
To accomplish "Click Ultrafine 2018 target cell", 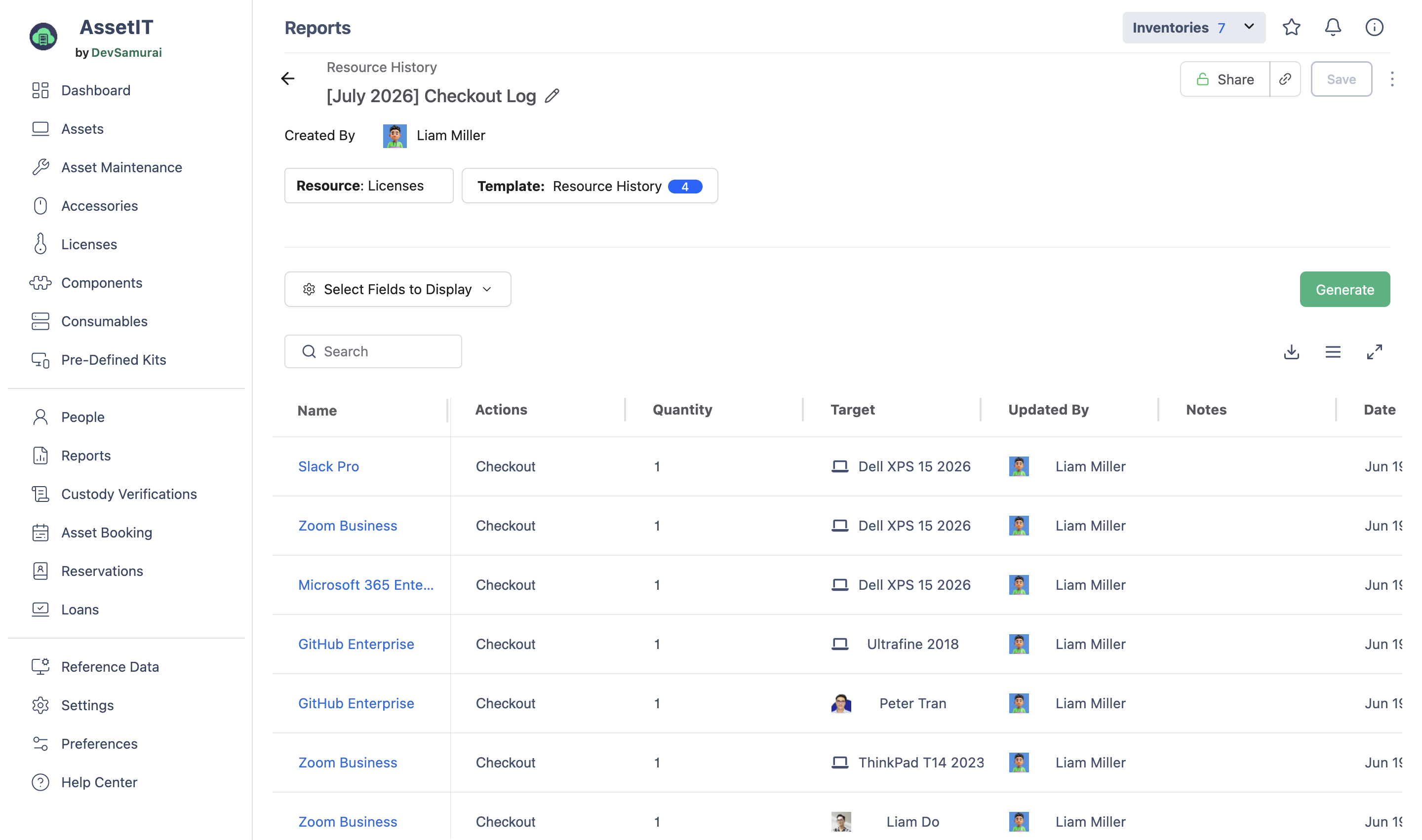I will 912,644.
